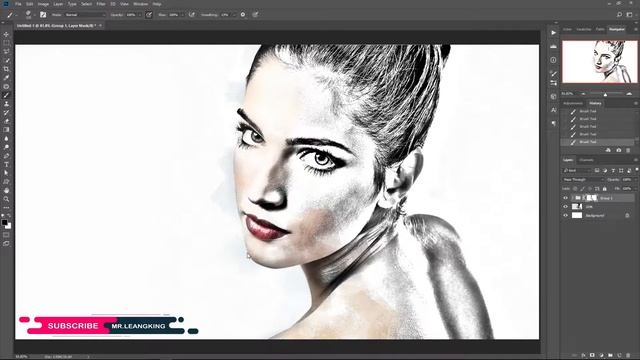Delete the current history state

tap(628, 150)
